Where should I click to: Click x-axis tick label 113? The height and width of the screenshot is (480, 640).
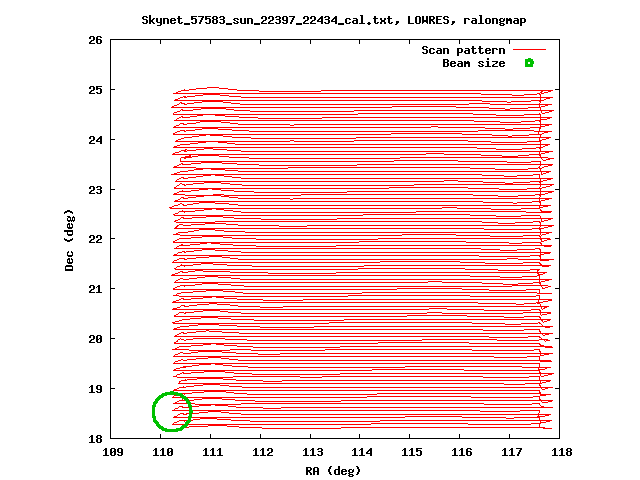pyautogui.click(x=313, y=452)
